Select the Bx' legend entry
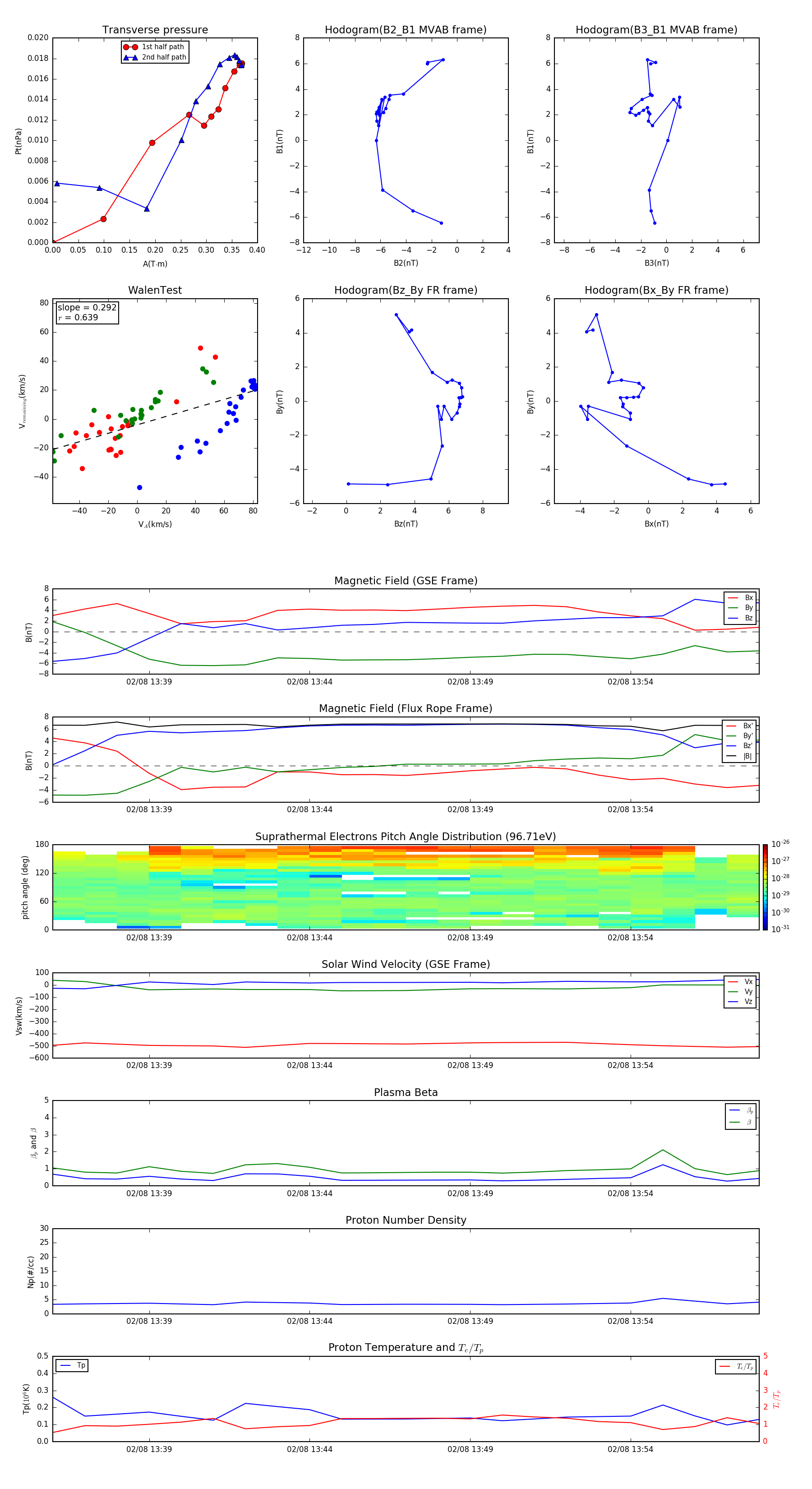Viewport: 812px width, 1489px height. 740,726
